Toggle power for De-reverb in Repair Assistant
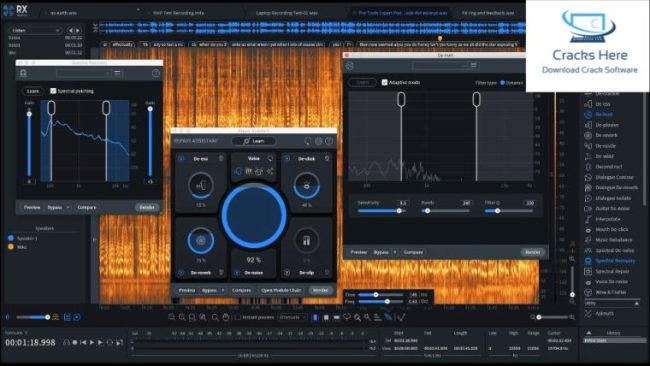This screenshot has width=650, height=366. coord(181,273)
